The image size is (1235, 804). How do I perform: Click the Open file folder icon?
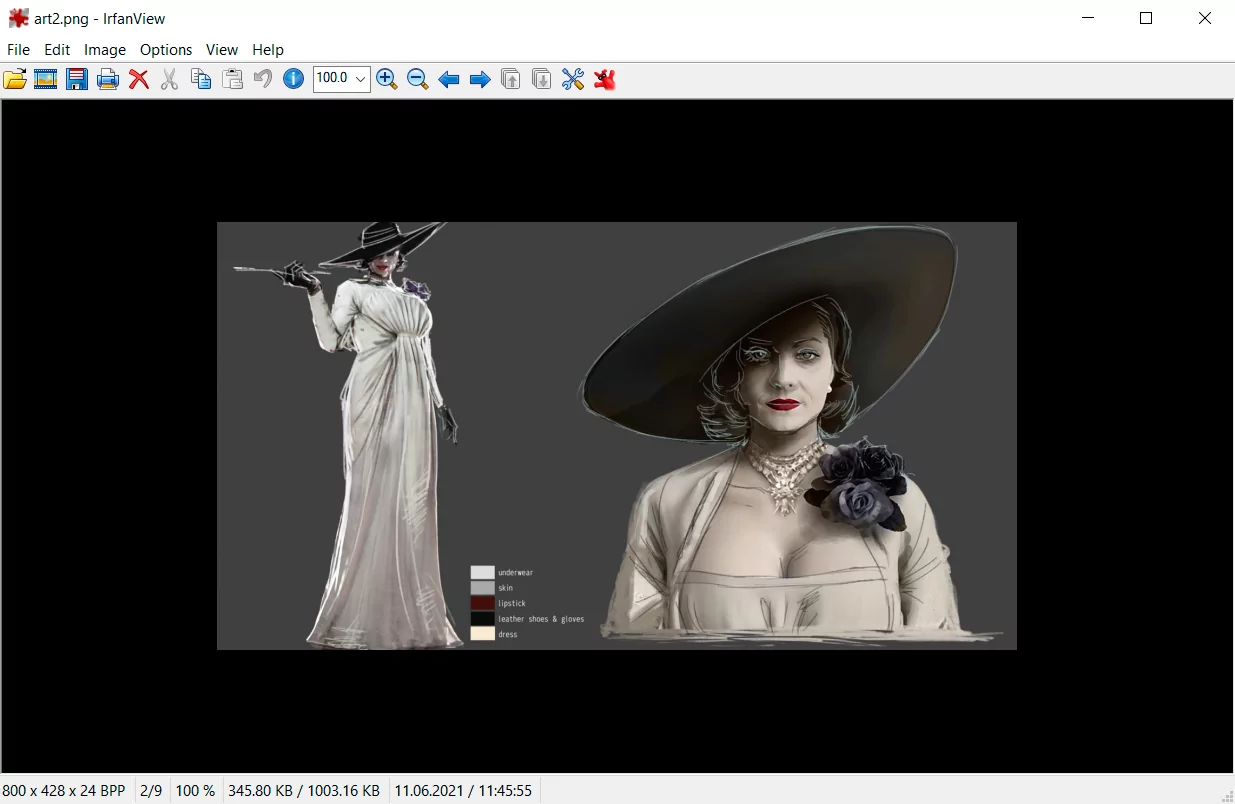coord(15,79)
